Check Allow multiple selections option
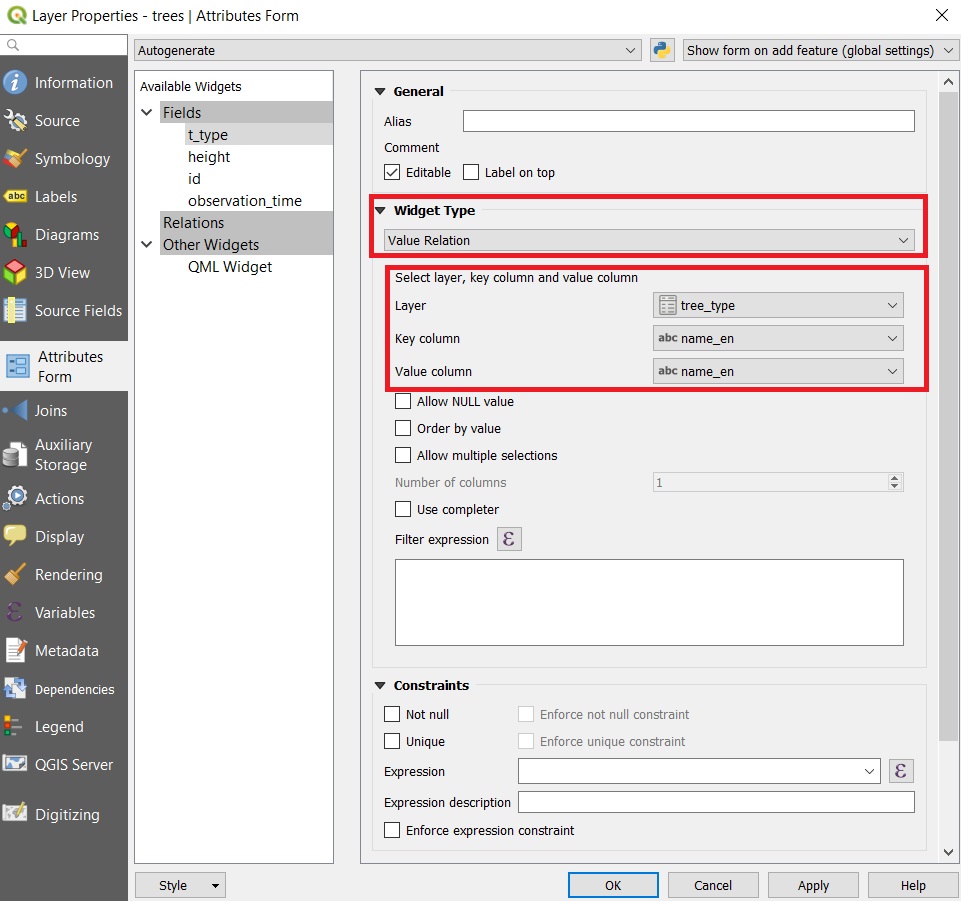Viewport: 961px width, 901px height. (403, 456)
